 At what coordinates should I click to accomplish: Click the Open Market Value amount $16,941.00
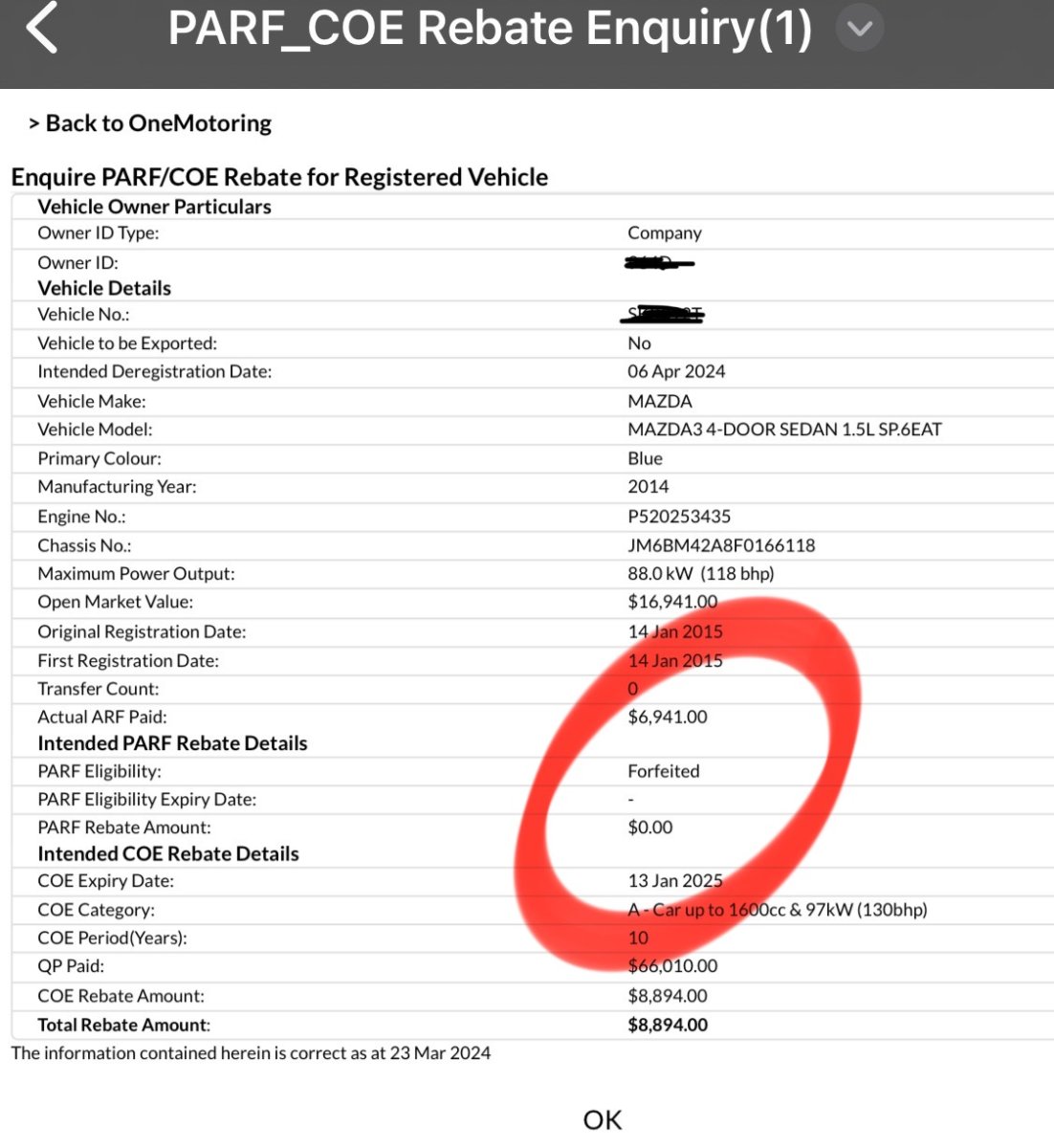(672, 602)
